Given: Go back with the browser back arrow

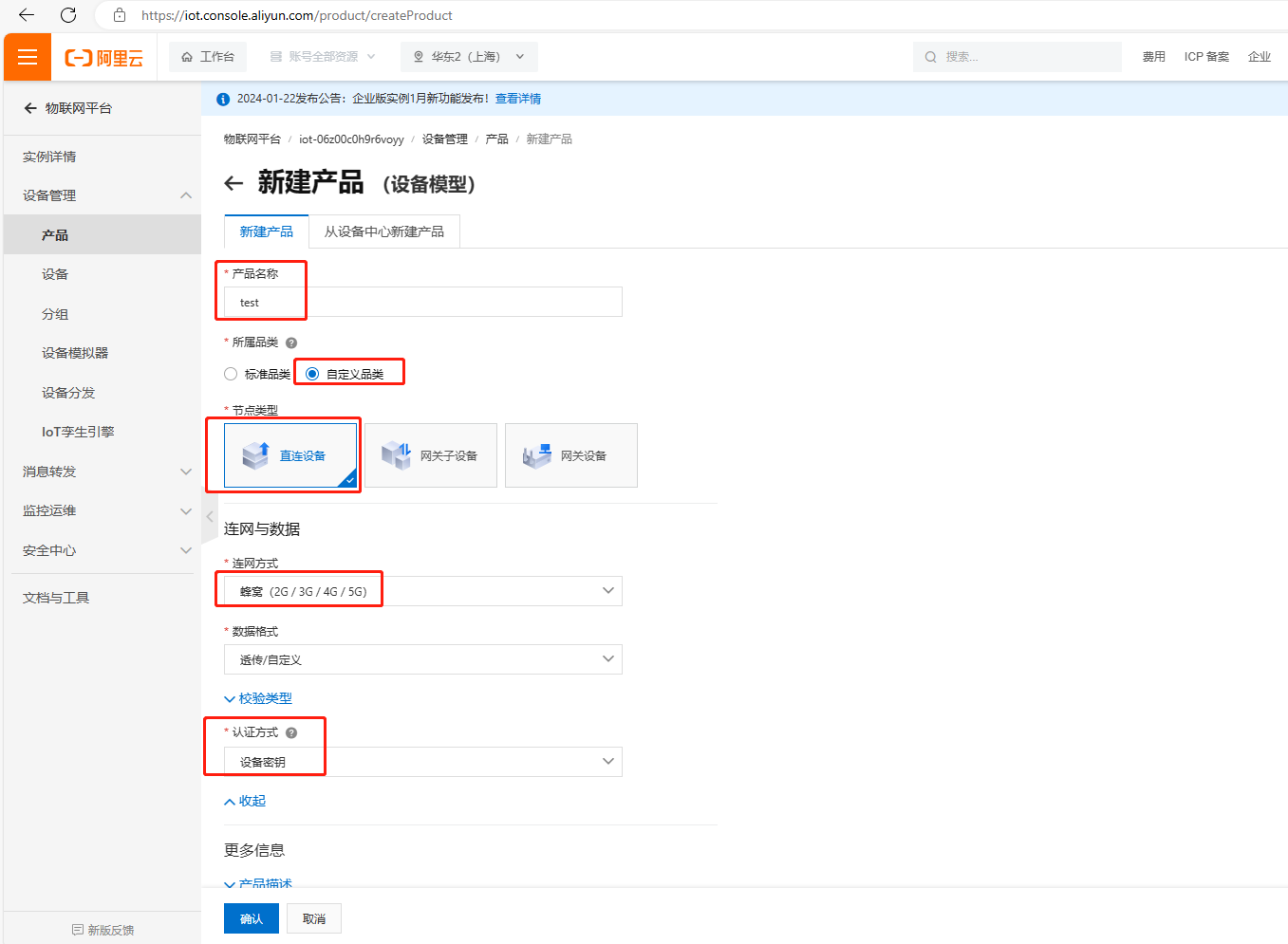Looking at the screenshot, I should click(27, 15).
